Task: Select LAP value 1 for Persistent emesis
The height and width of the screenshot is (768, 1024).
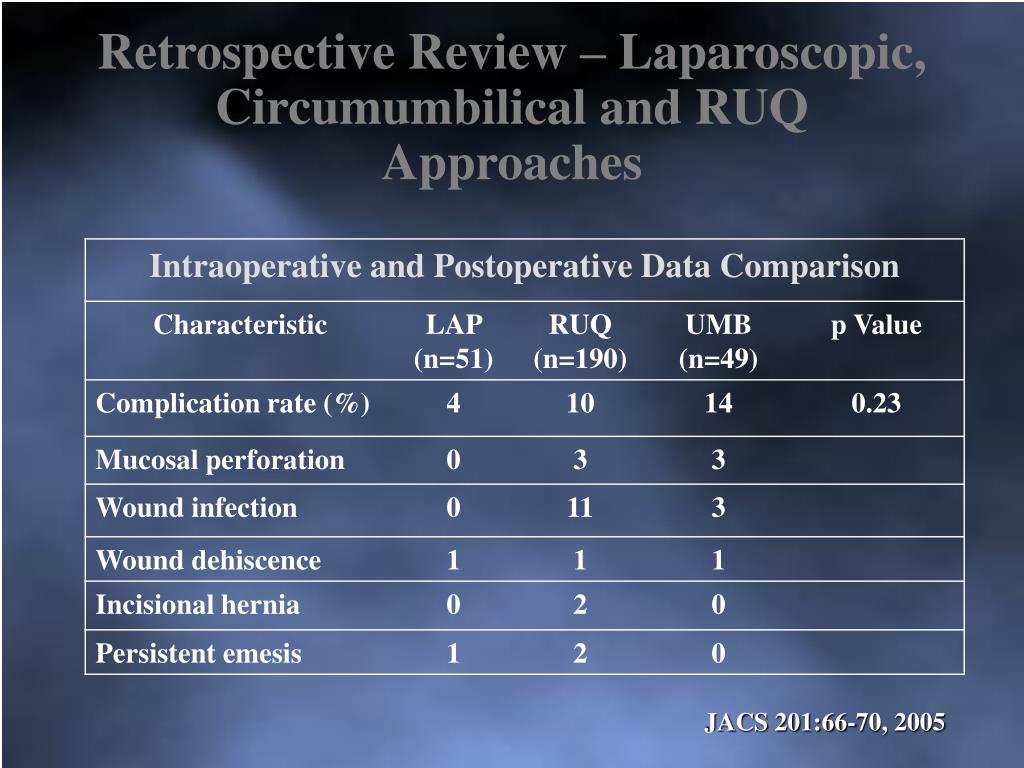Action: (x=453, y=654)
